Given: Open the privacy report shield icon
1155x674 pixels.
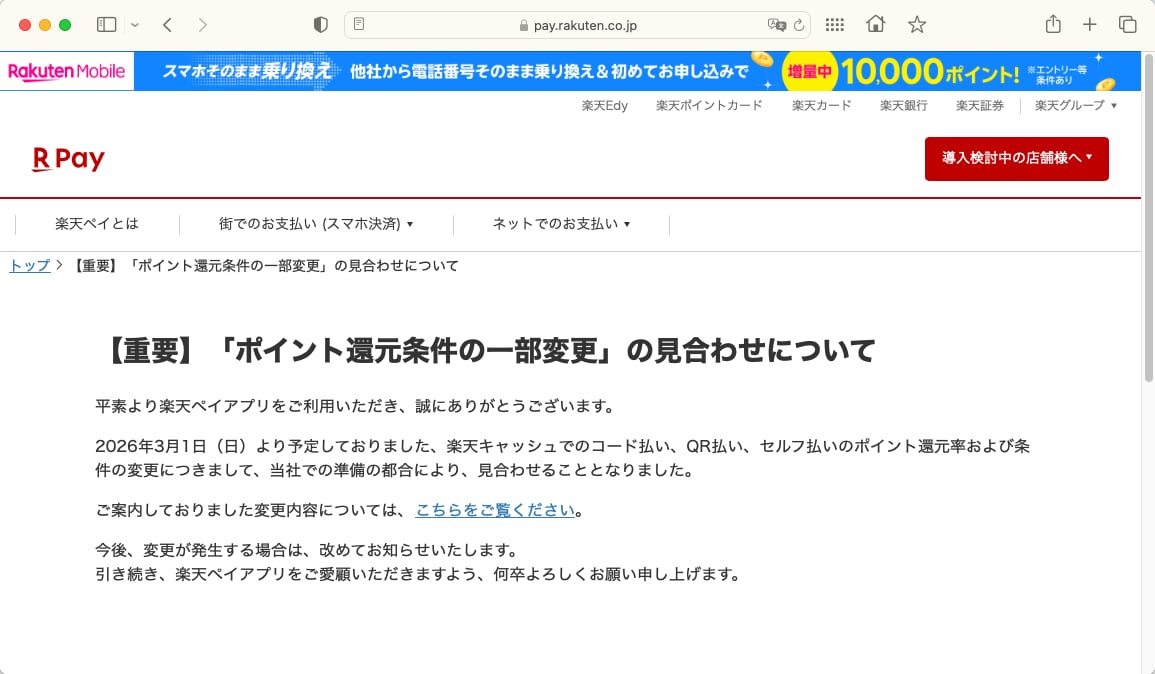Looking at the screenshot, I should (x=321, y=25).
